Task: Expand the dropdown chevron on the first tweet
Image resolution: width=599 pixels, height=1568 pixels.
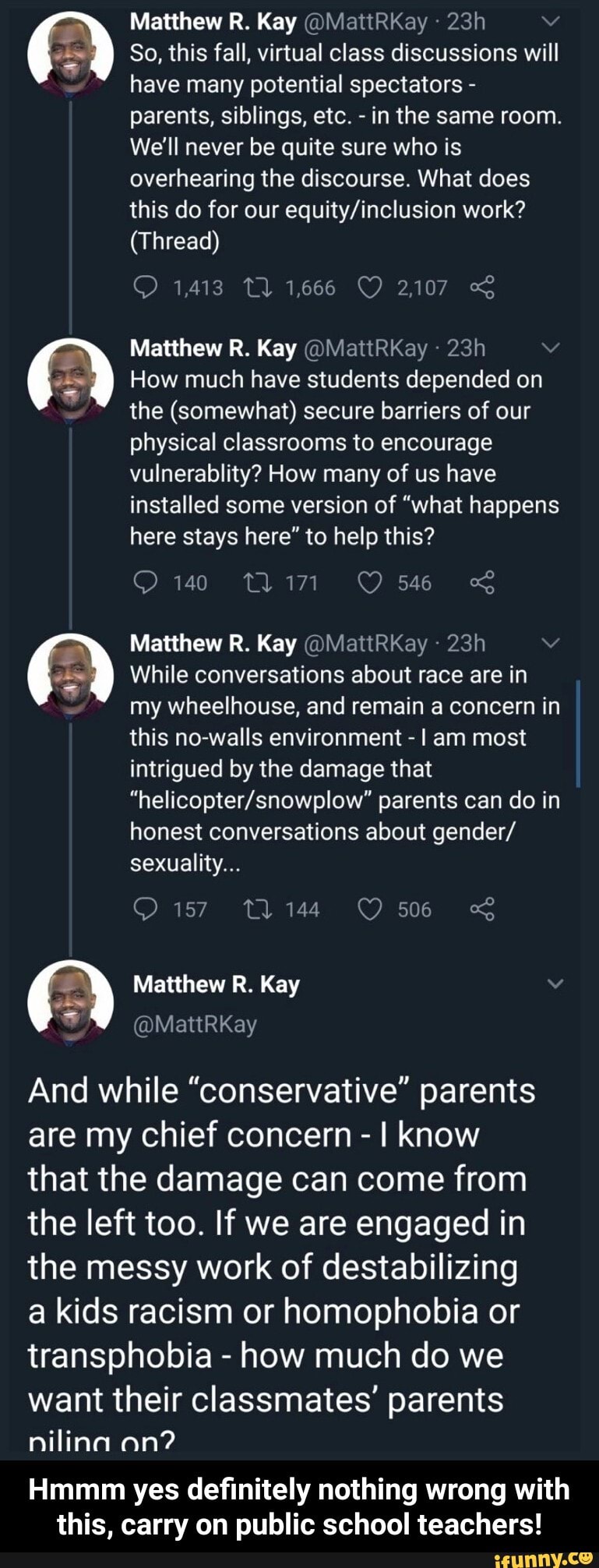Action: pyautogui.click(x=551, y=22)
